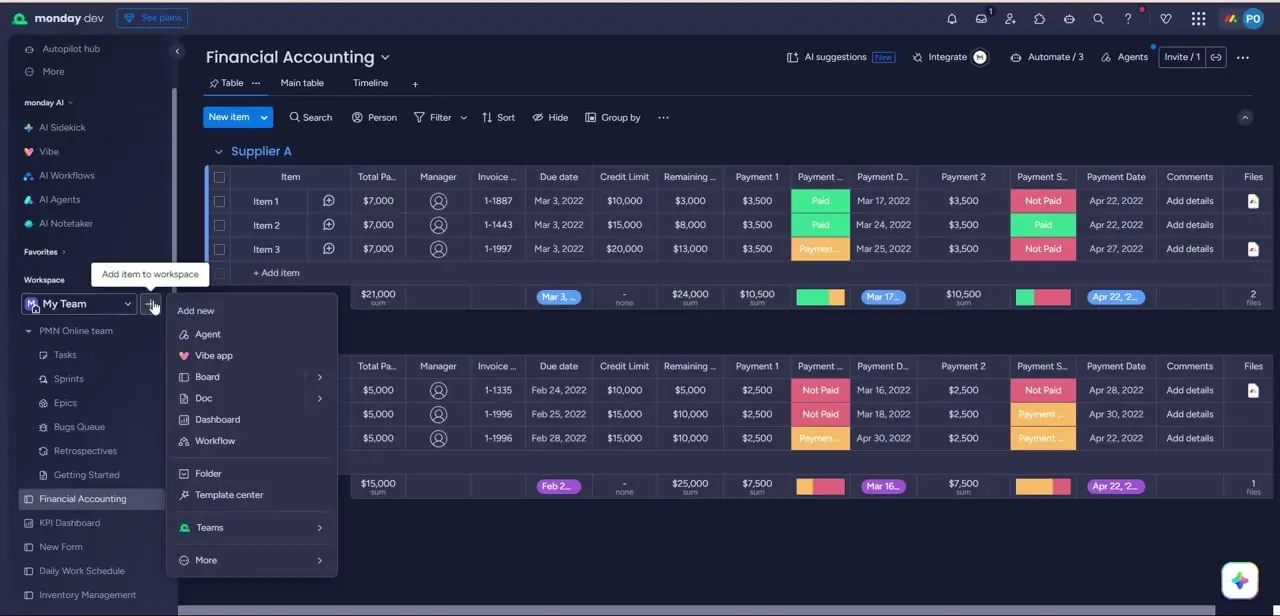Expand the Doc submenu arrow
Screen dimensions: 1280x616
tap(320, 398)
